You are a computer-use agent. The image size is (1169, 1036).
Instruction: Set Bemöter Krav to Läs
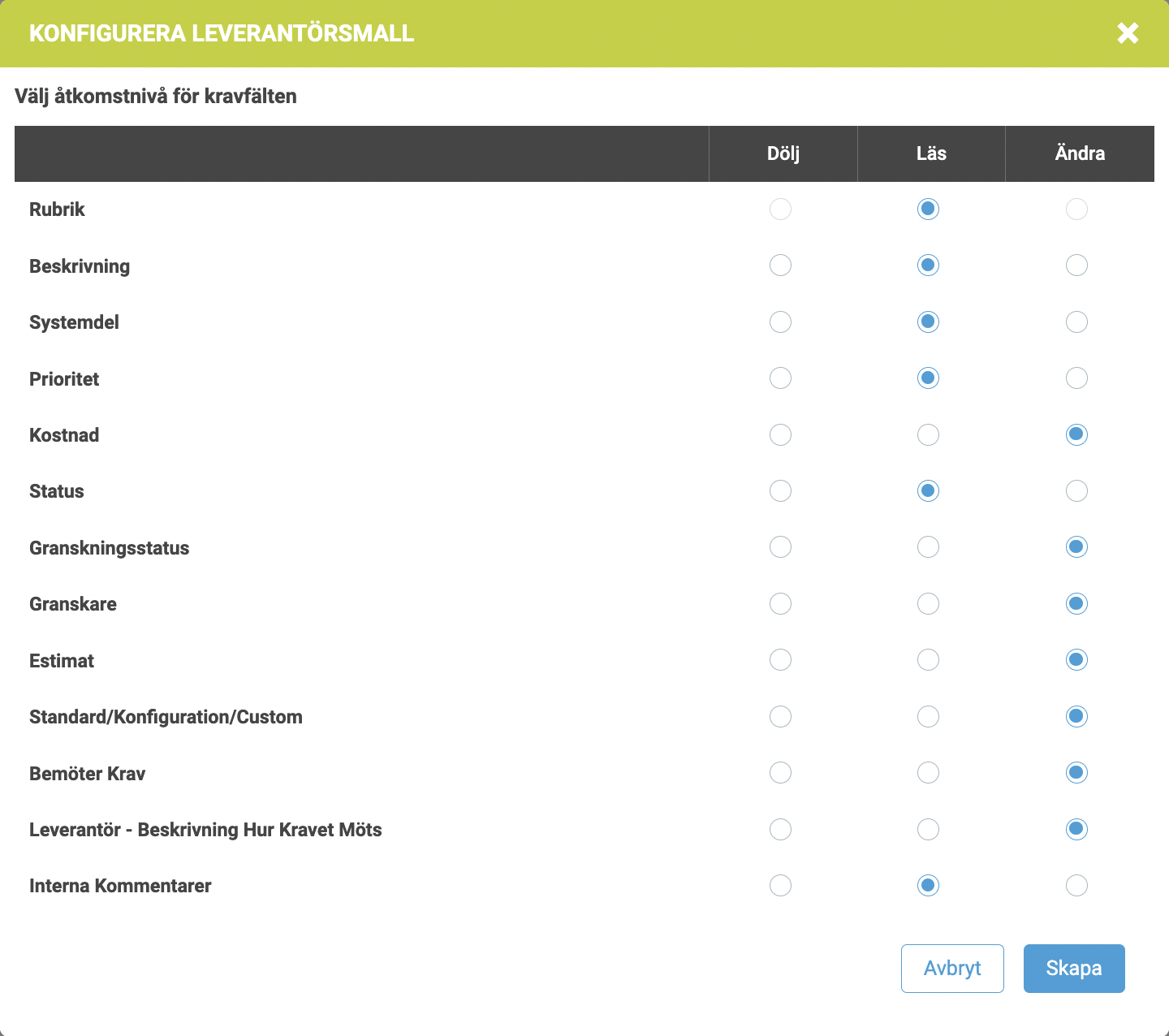pos(928,773)
